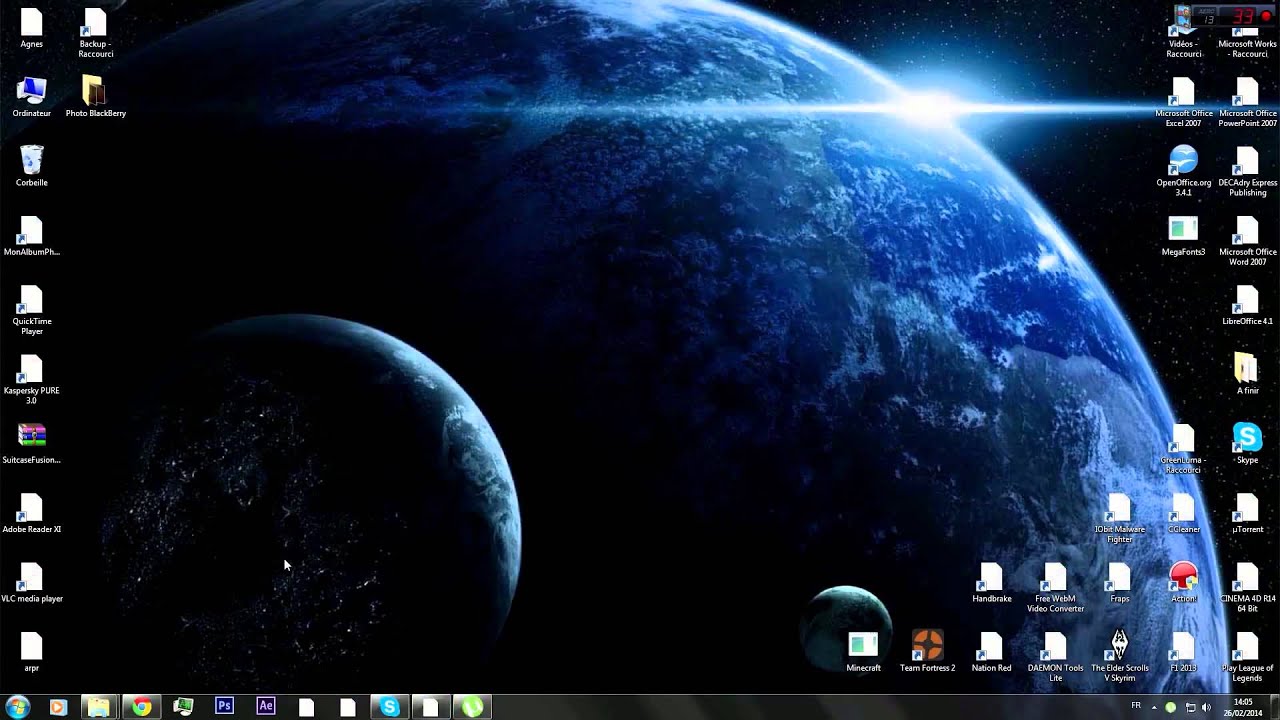
Task: Select The Elder Scrolls V Skyrim icon
Action: (x=1120, y=657)
